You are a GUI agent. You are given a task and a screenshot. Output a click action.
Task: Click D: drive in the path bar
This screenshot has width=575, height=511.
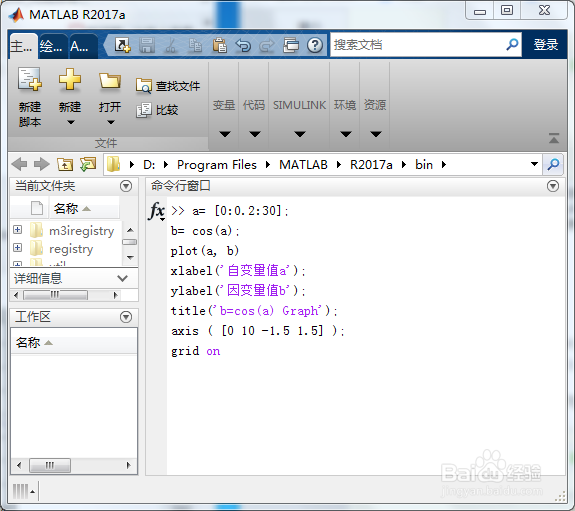149,164
